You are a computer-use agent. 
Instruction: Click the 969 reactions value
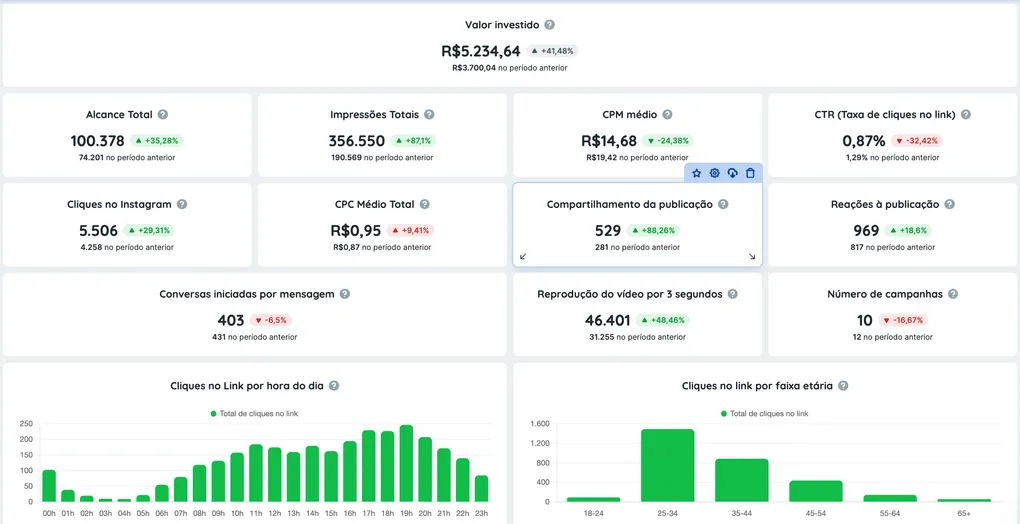(866, 230)
